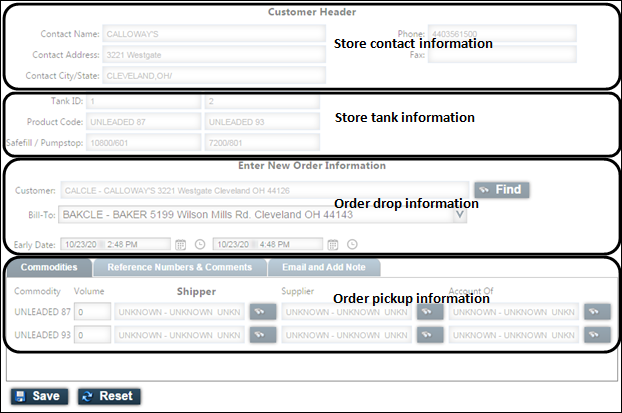622x413 pixels.
Task: Click the Shipper column heading
Action: tap(196, 292)
